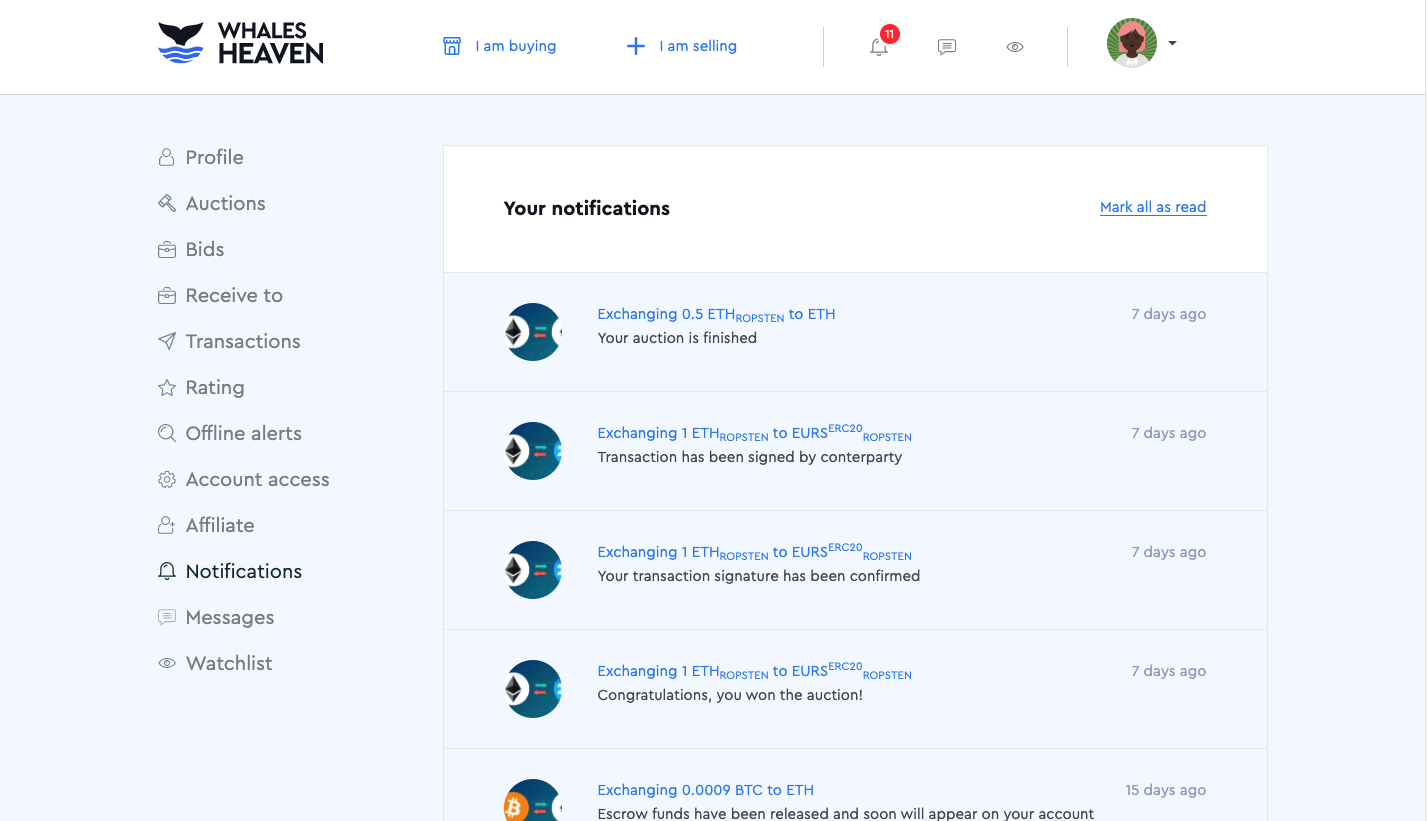1428x821 pixels.
Task: Open Watchlist from the sidebar
Action: (x=229, y=663)
